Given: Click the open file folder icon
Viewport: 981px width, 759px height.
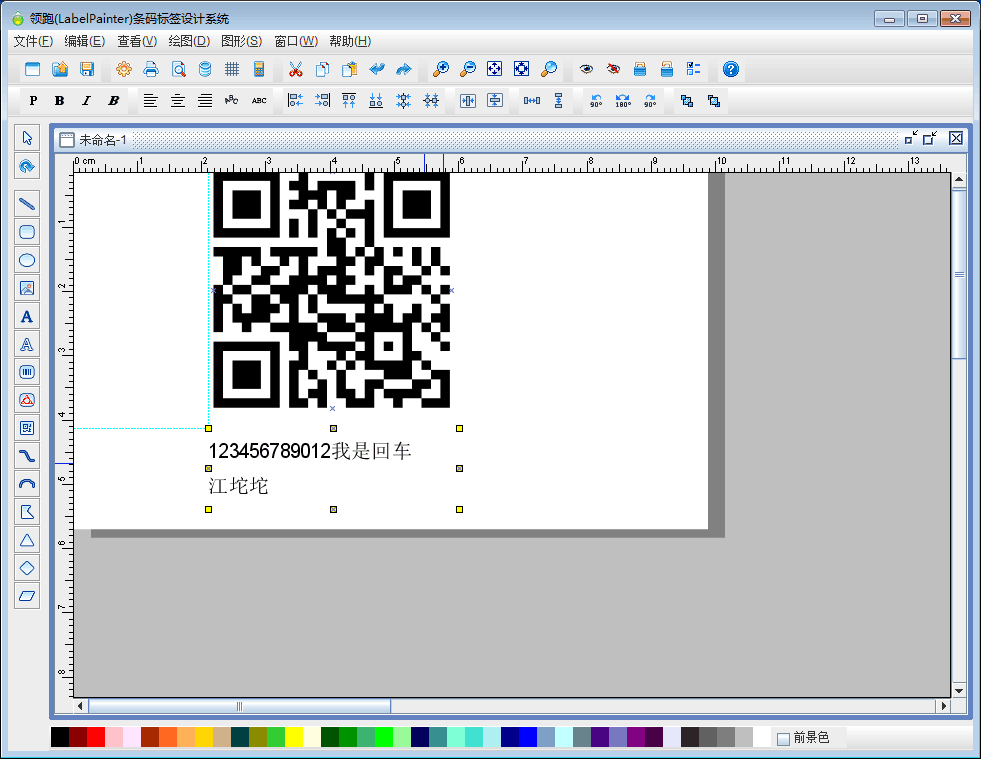Looking at the screenshot, I should click(x=60, y=69).
